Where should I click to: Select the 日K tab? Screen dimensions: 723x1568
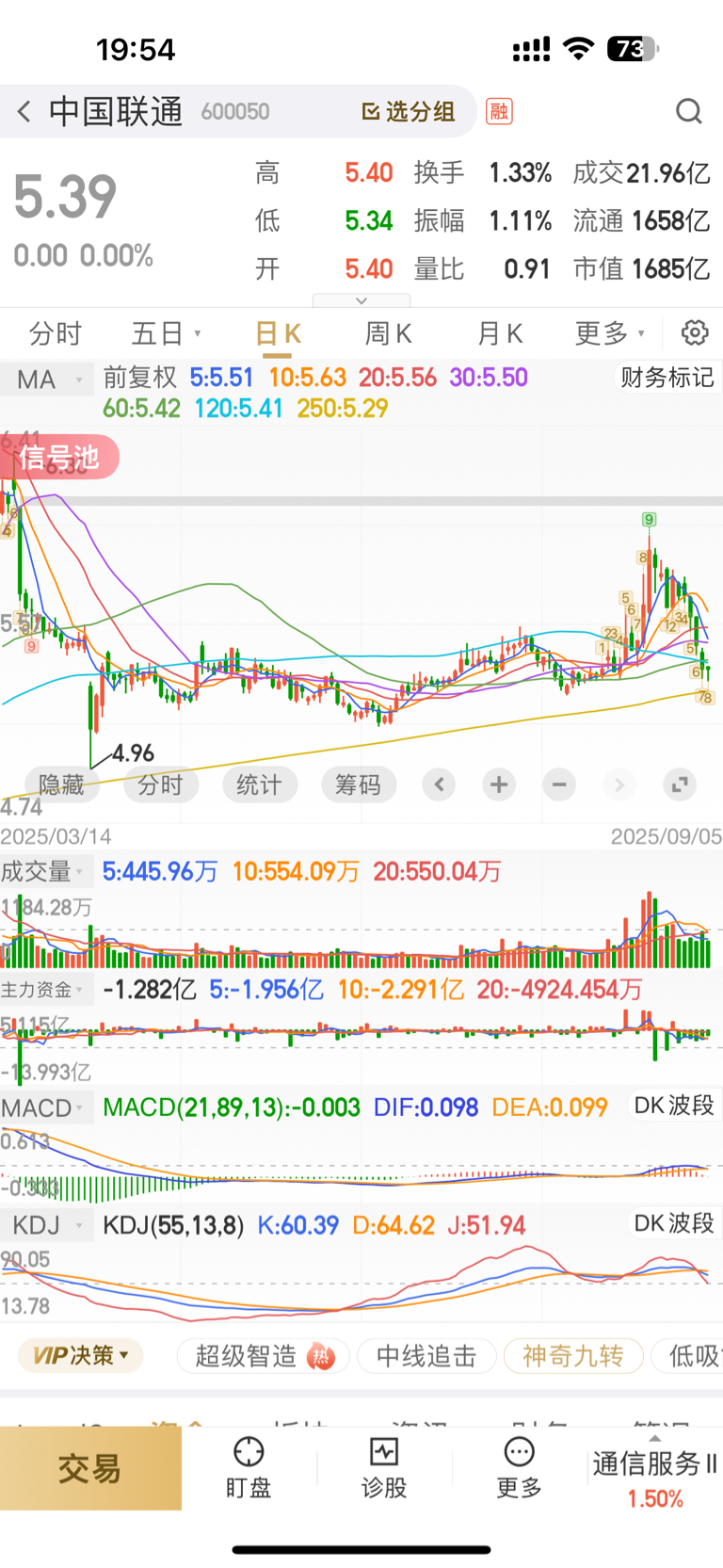click(x=278, y=333)
